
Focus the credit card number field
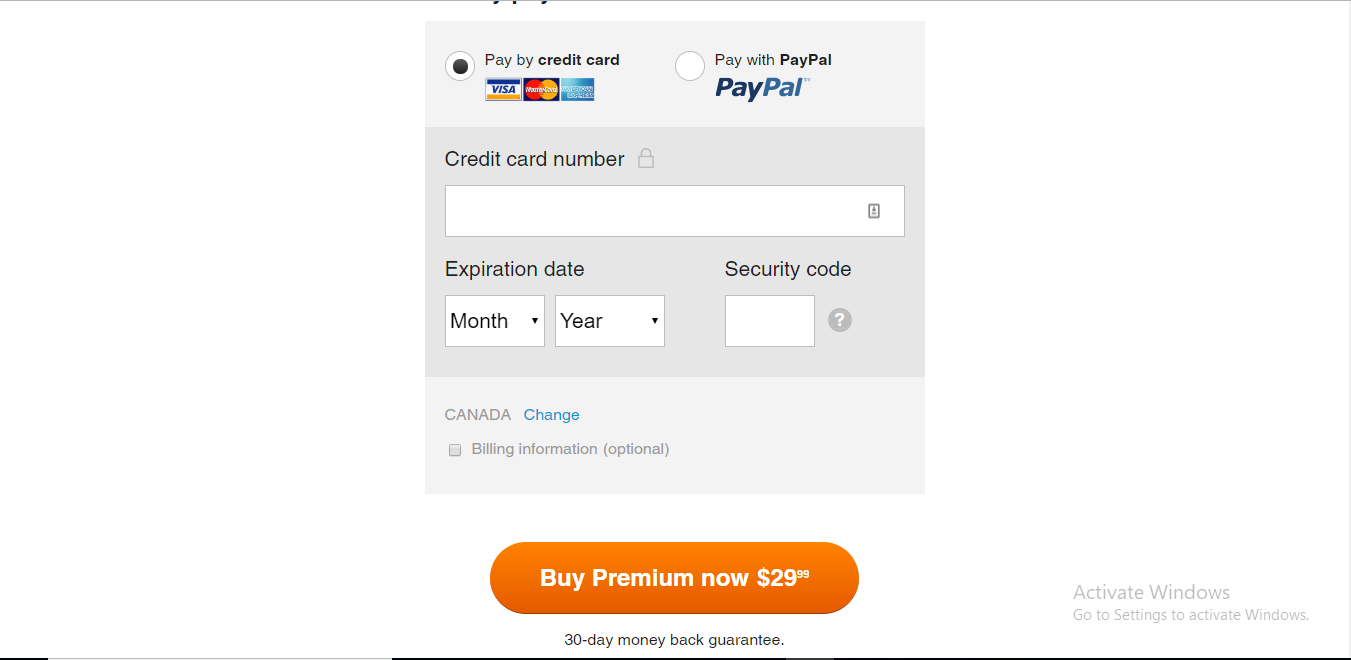675,211
